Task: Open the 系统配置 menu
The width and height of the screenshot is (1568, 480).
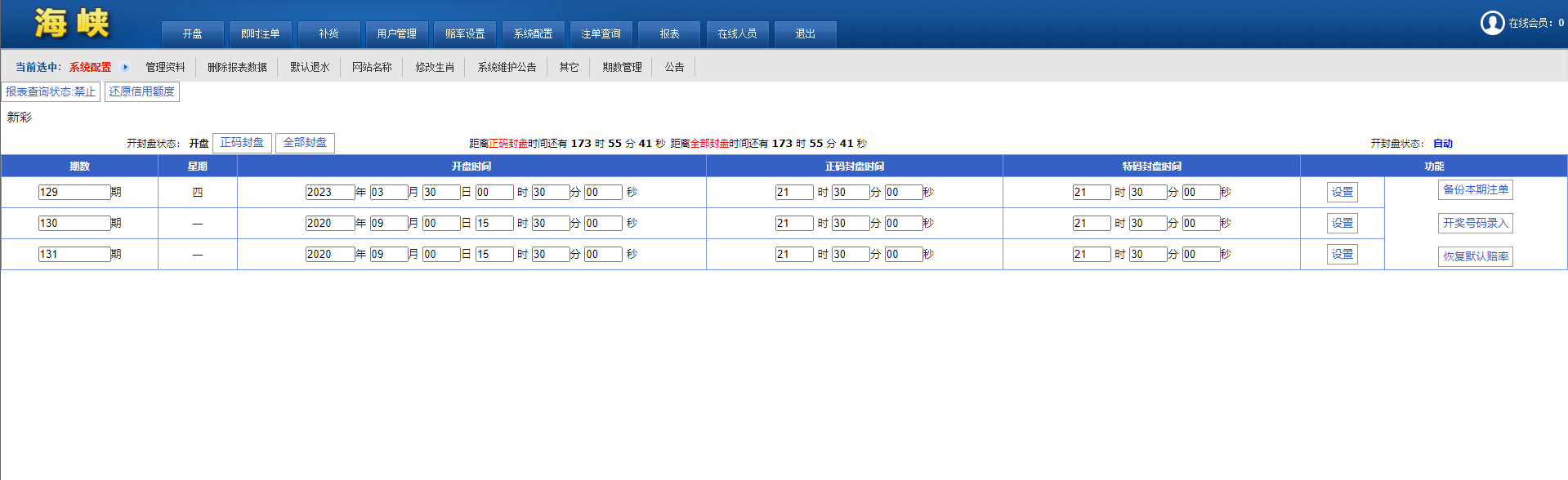Action: 534,34
